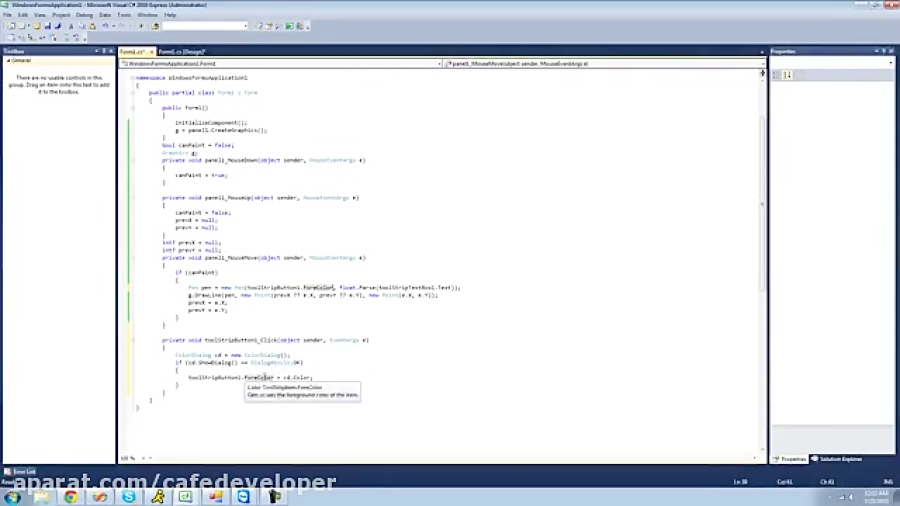Collapse the panel1_MouseDown method region
This screenshot has height=506, width=900.
point(133,160)
